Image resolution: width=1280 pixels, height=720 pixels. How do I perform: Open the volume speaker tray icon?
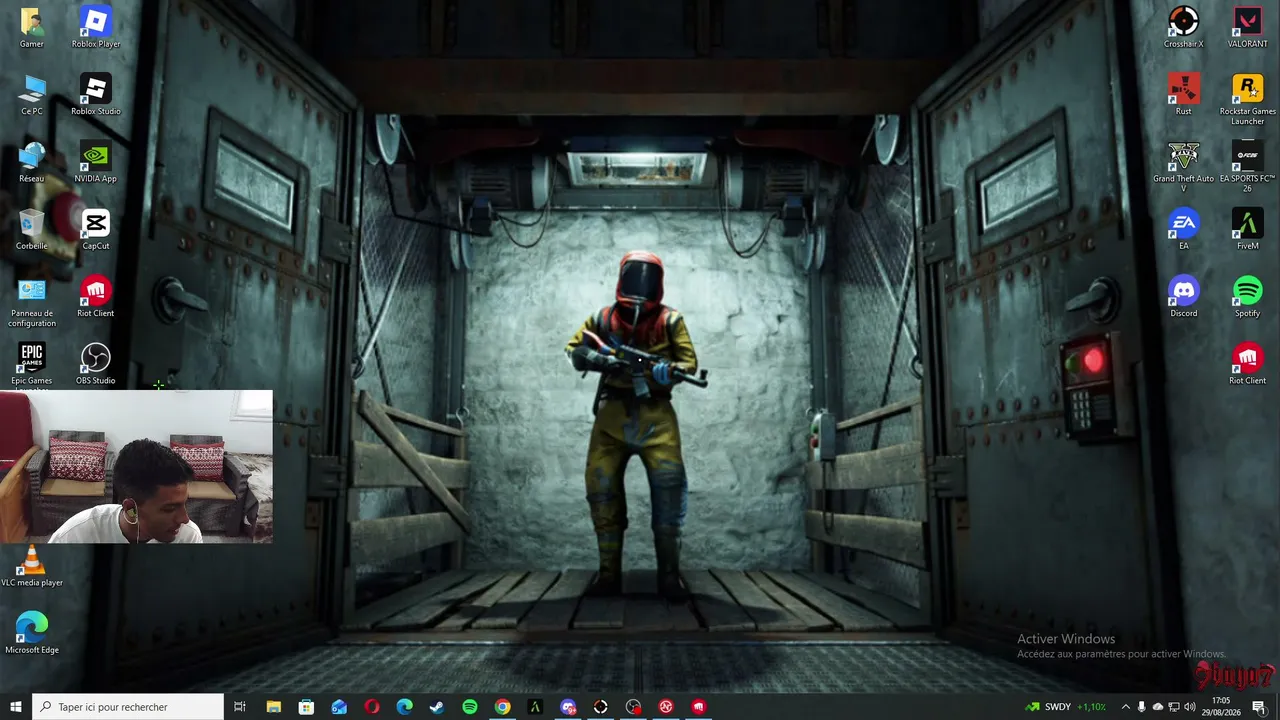pyautogui.click(x=1190, y=707)
